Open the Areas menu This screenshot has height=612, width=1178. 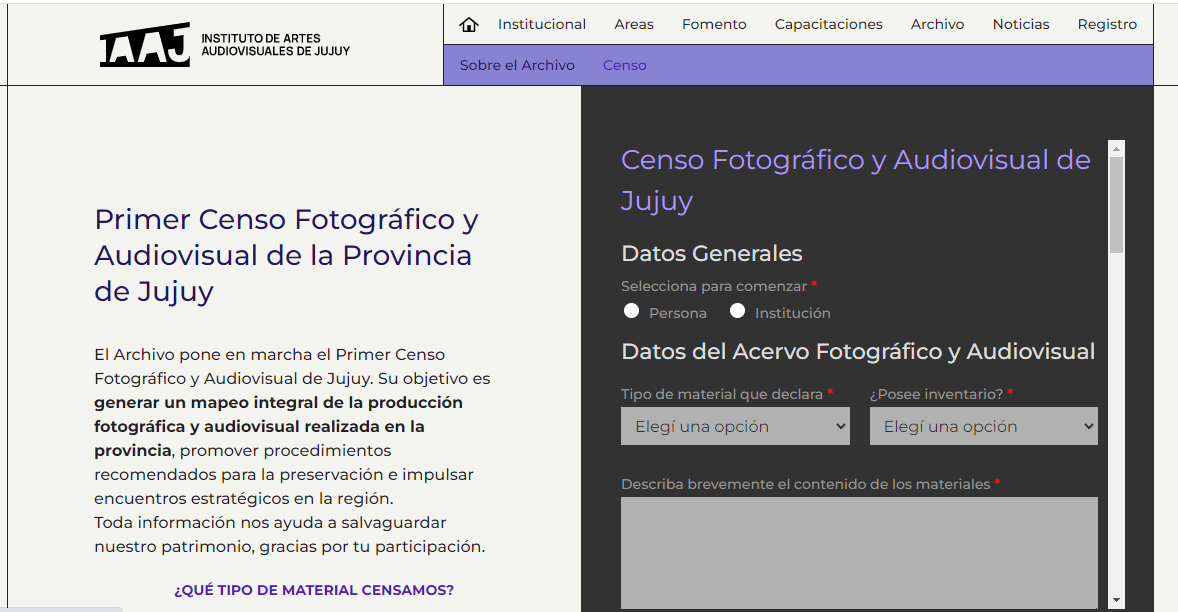coord(634,25)
